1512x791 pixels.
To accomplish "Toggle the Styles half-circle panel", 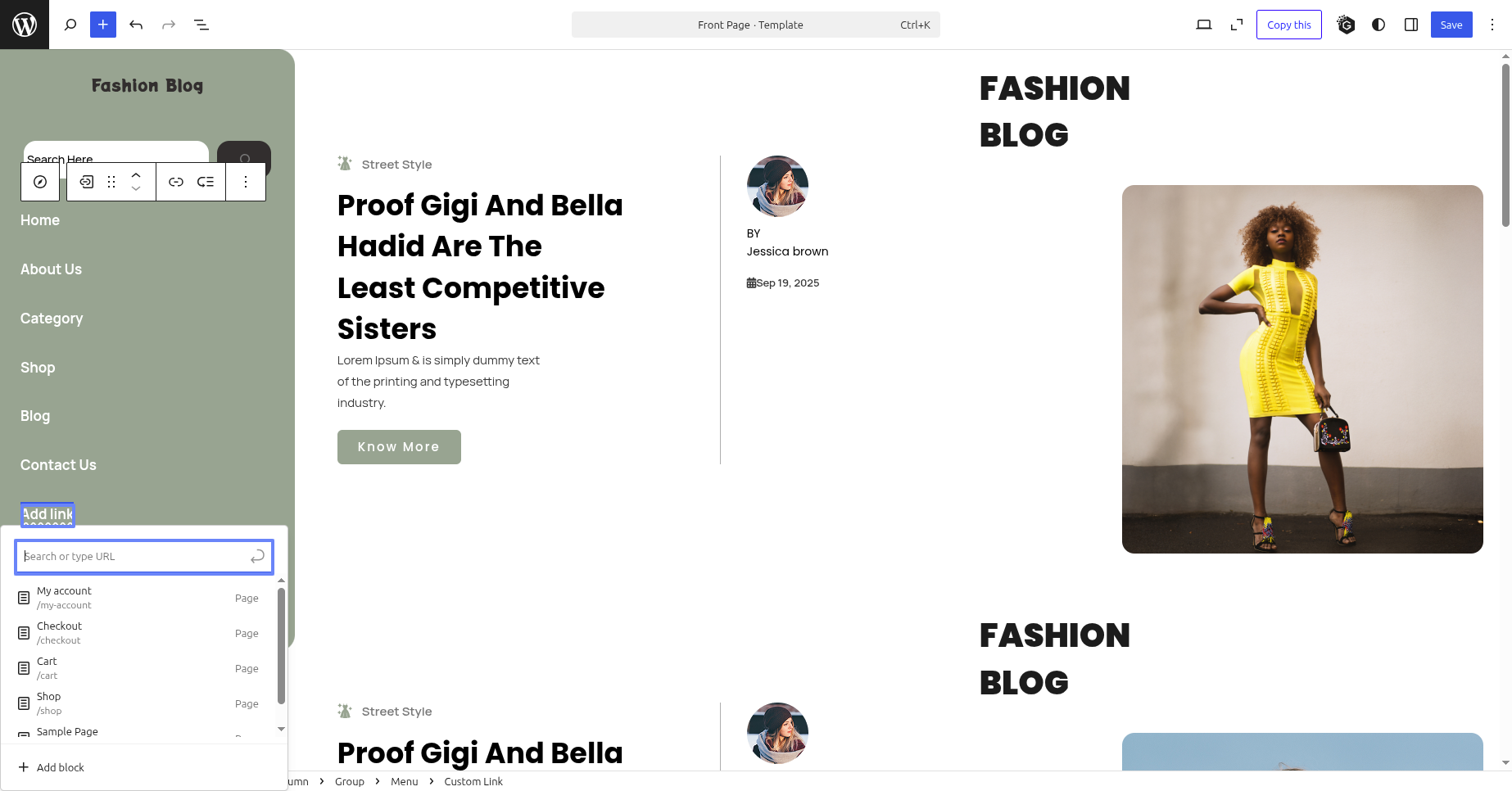I will (1378, 25).
